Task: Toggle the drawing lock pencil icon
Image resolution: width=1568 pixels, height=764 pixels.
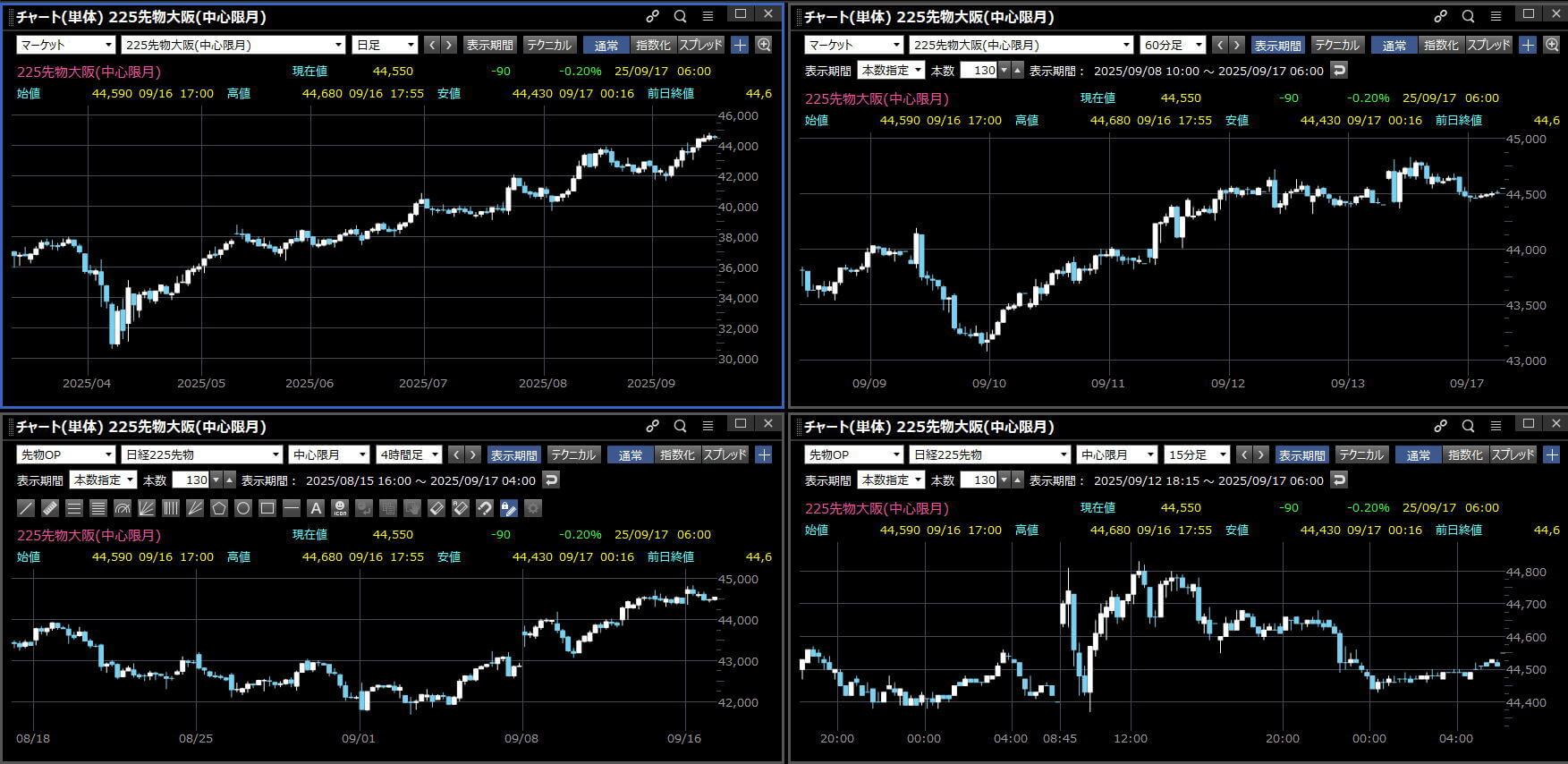Action: [x=508, y=508]
